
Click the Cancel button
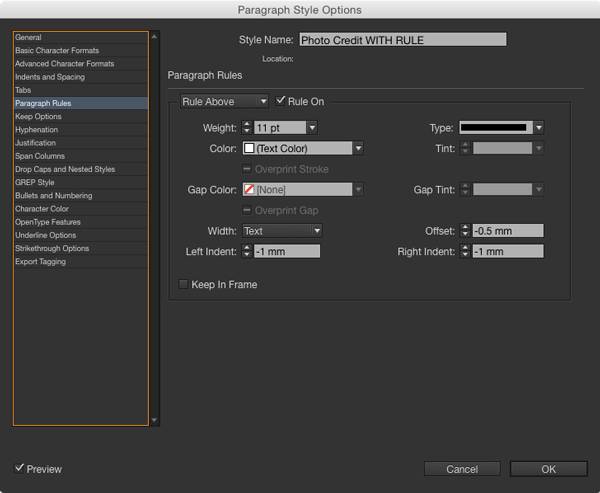(462, 469)
